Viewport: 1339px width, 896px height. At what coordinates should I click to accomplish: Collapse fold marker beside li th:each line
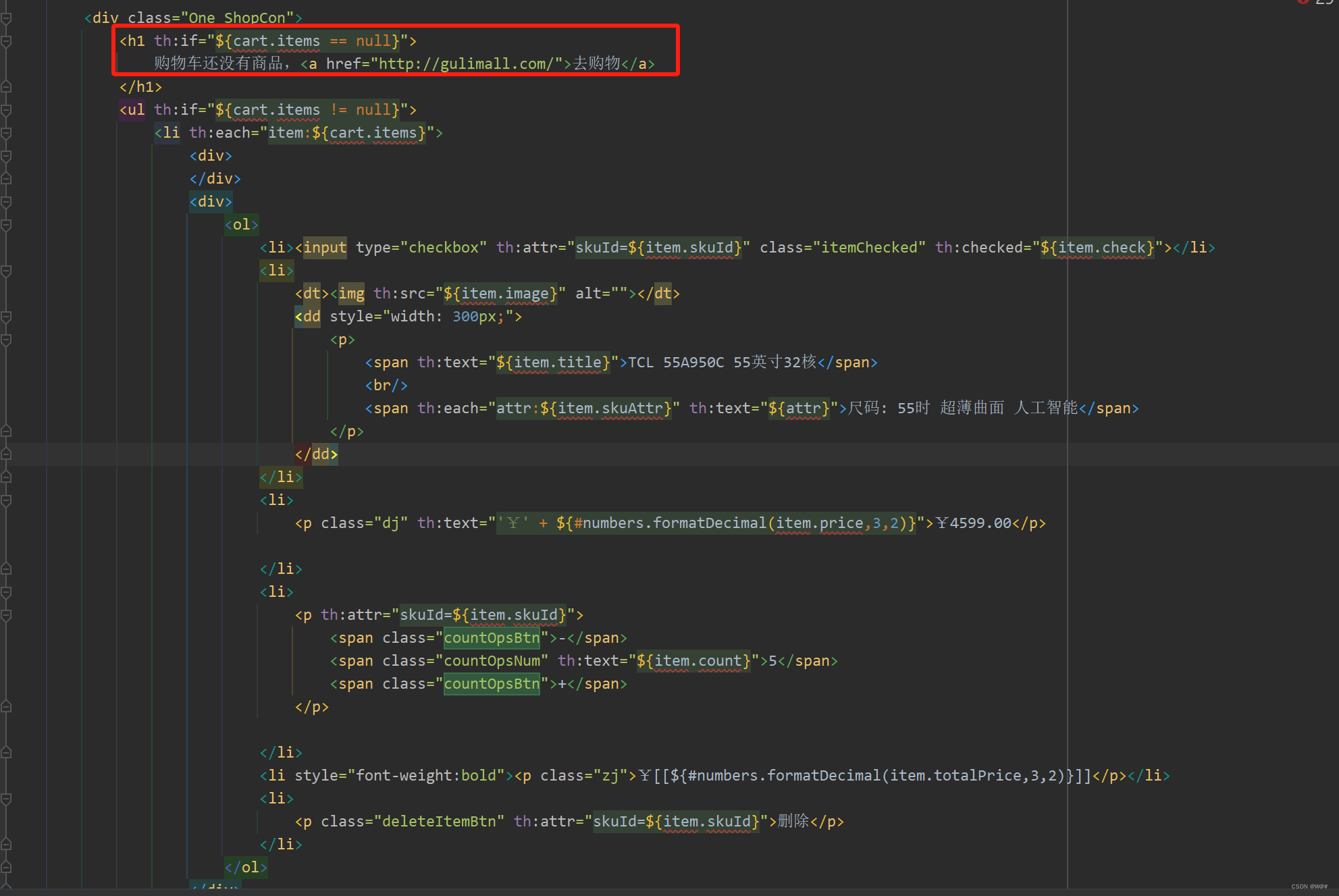6,133
